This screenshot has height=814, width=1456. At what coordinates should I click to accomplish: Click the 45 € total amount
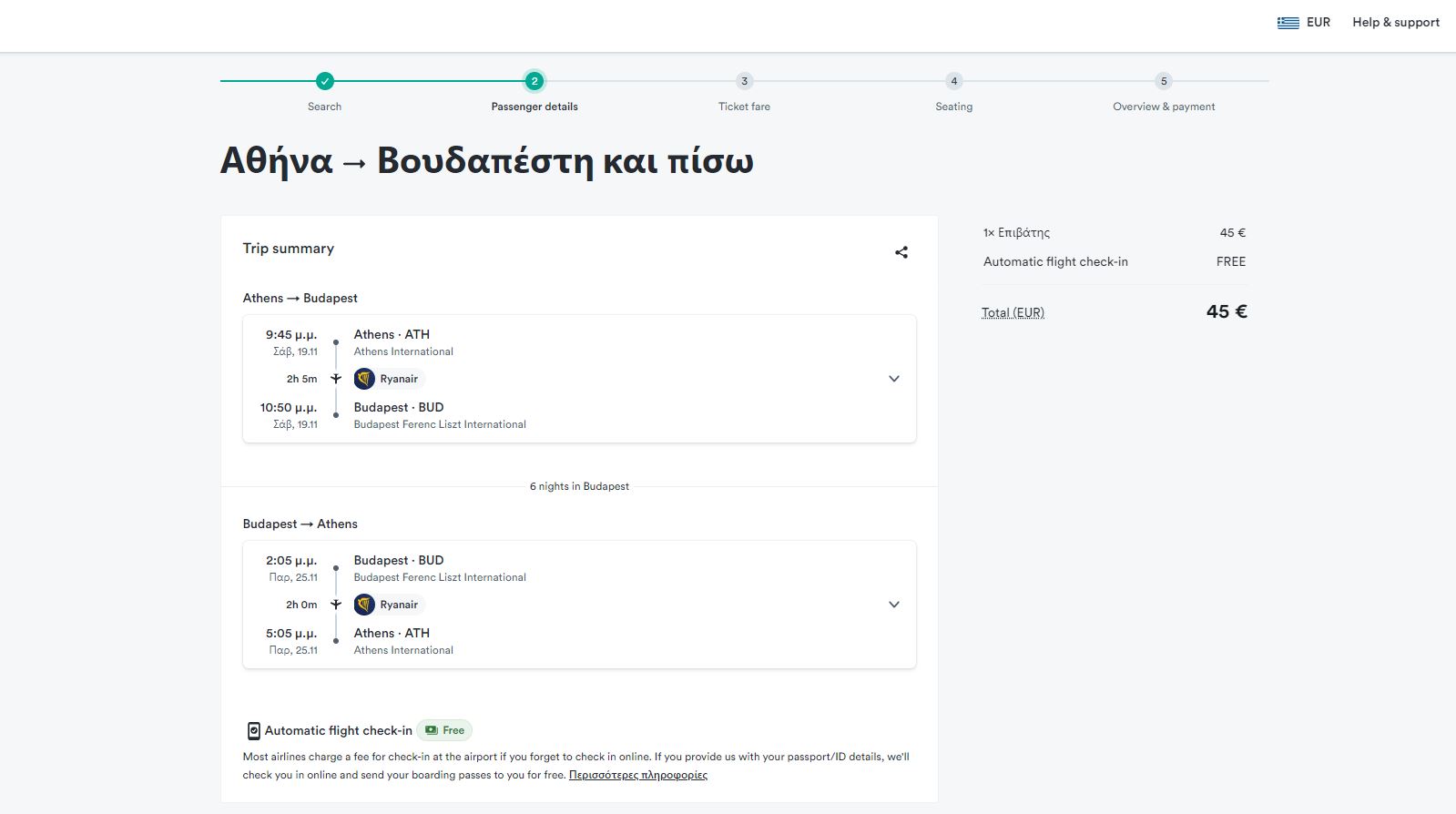click(x=1227, y=311)
